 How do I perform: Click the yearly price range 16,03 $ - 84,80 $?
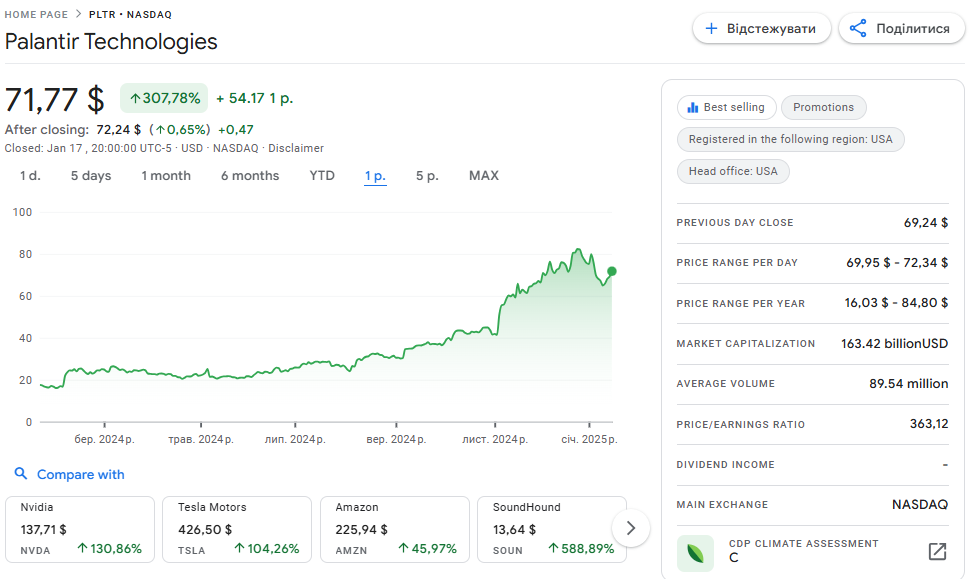pyautogui.click(x=896, y=303)
